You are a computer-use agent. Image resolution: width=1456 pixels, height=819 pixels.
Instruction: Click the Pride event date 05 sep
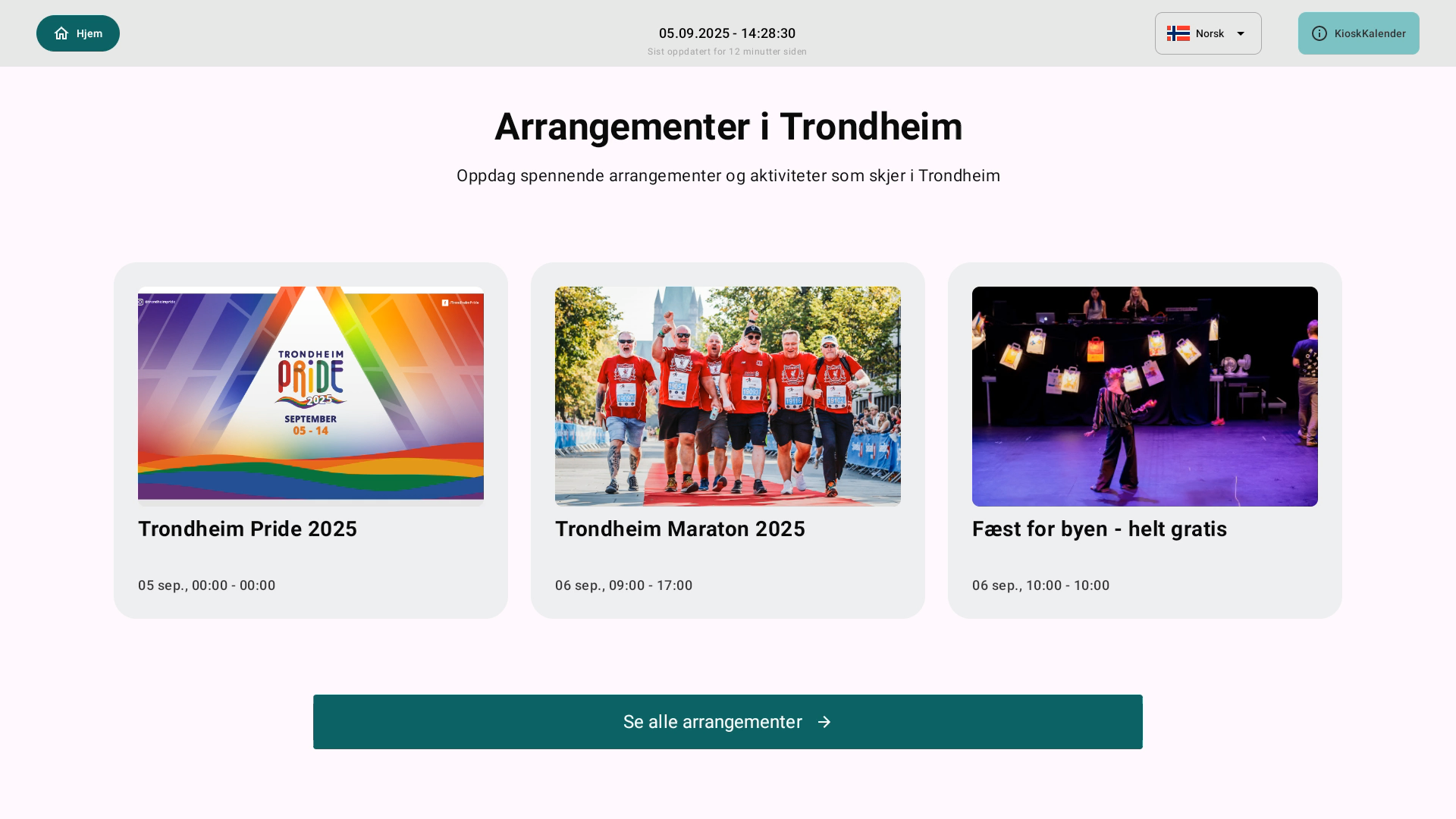(162, 585)
